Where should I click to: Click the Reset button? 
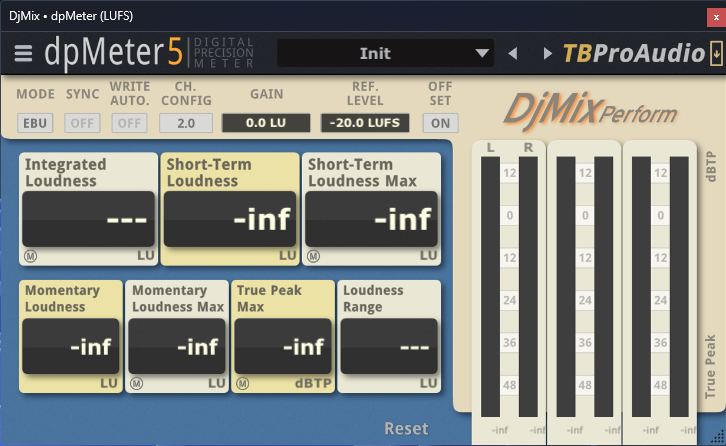coord(407,428)
